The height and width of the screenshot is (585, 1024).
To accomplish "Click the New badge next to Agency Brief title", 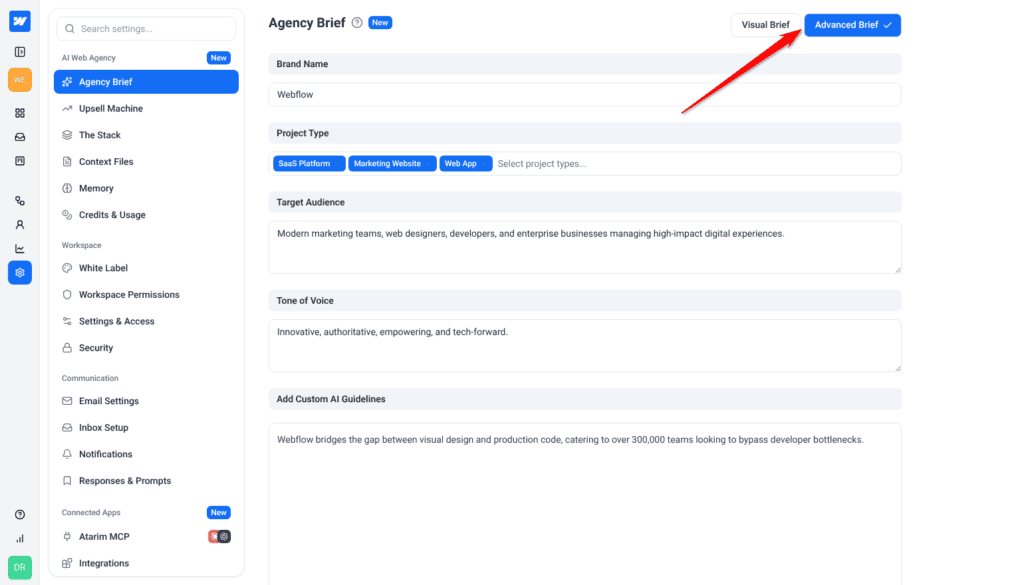I will 380,23.
